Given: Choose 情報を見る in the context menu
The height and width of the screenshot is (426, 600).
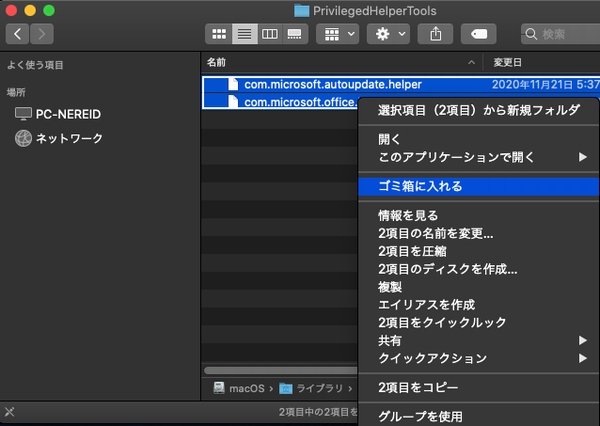Looking at the screenshot, I should click(x=479, y=215).
